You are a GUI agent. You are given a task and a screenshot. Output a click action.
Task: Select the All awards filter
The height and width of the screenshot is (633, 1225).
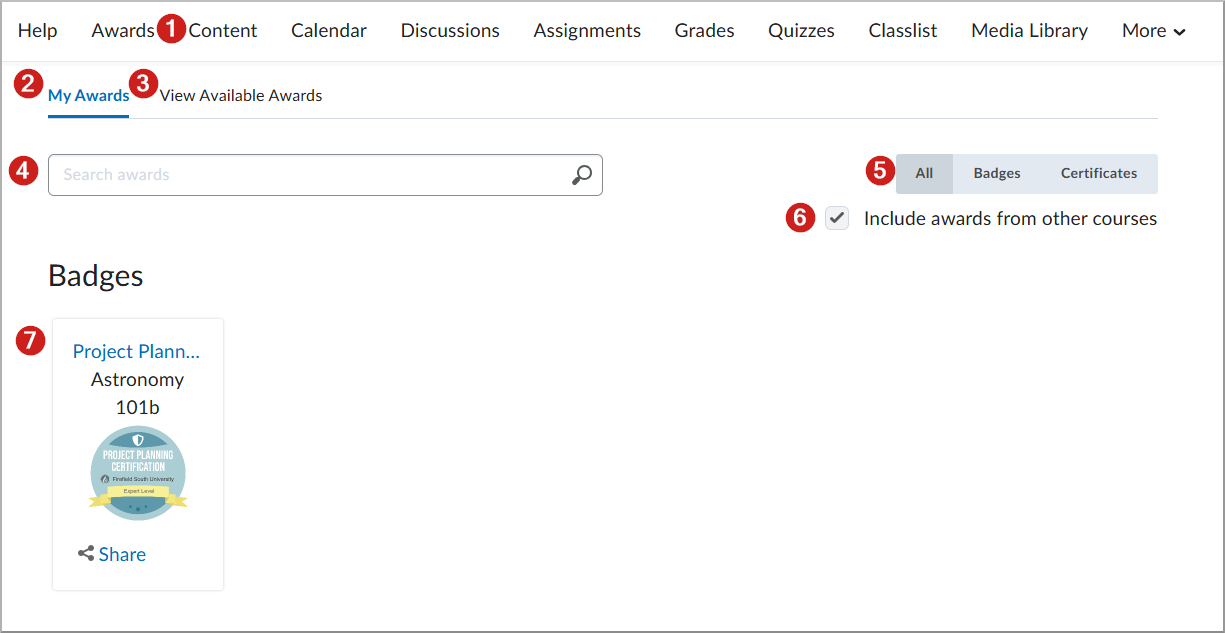pyautogui.click(x=924, y=173)
